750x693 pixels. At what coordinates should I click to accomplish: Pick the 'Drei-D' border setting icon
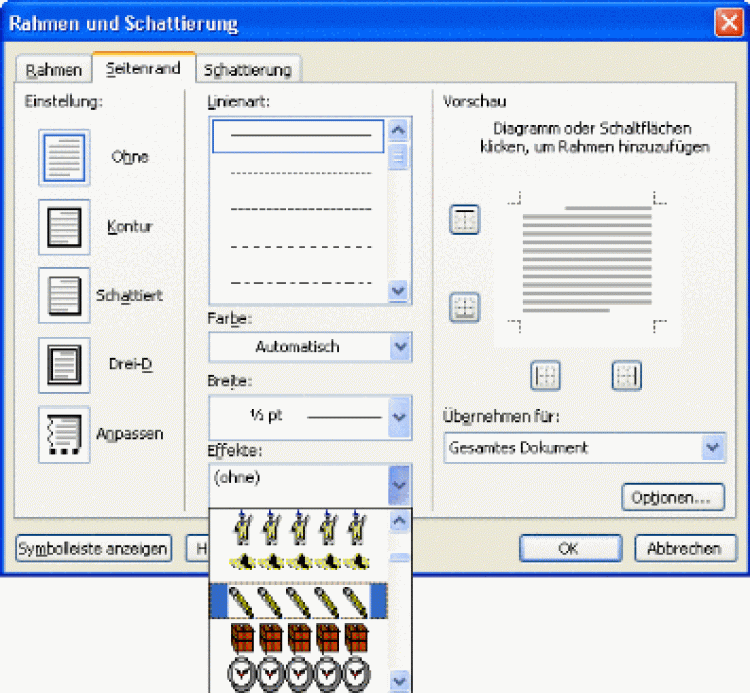64,365
